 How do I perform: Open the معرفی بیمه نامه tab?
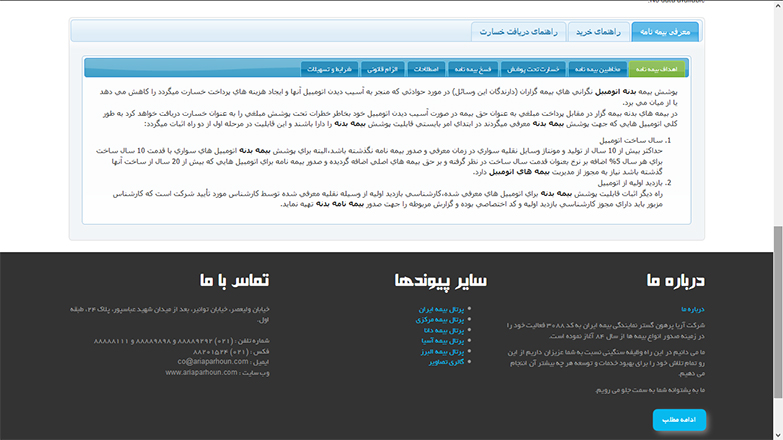(665, 32)
